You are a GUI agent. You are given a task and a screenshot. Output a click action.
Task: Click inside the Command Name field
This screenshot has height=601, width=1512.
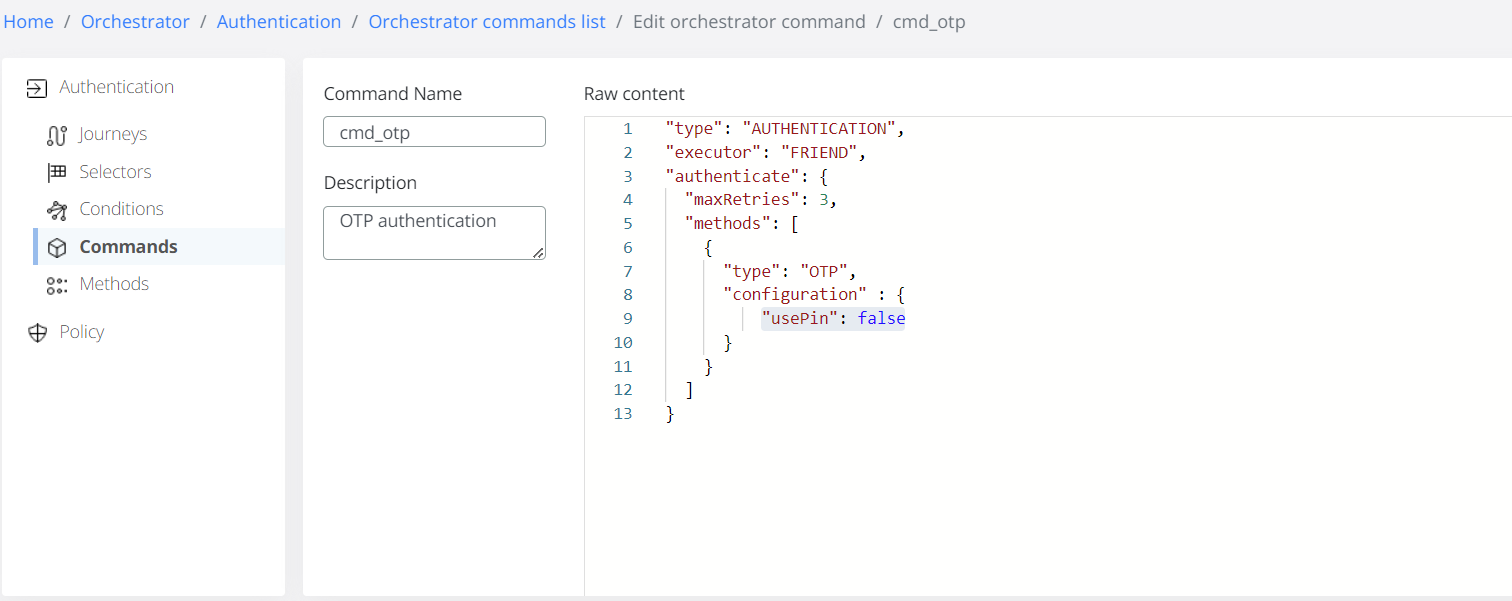pyautogui.click(x=434, y=131)
